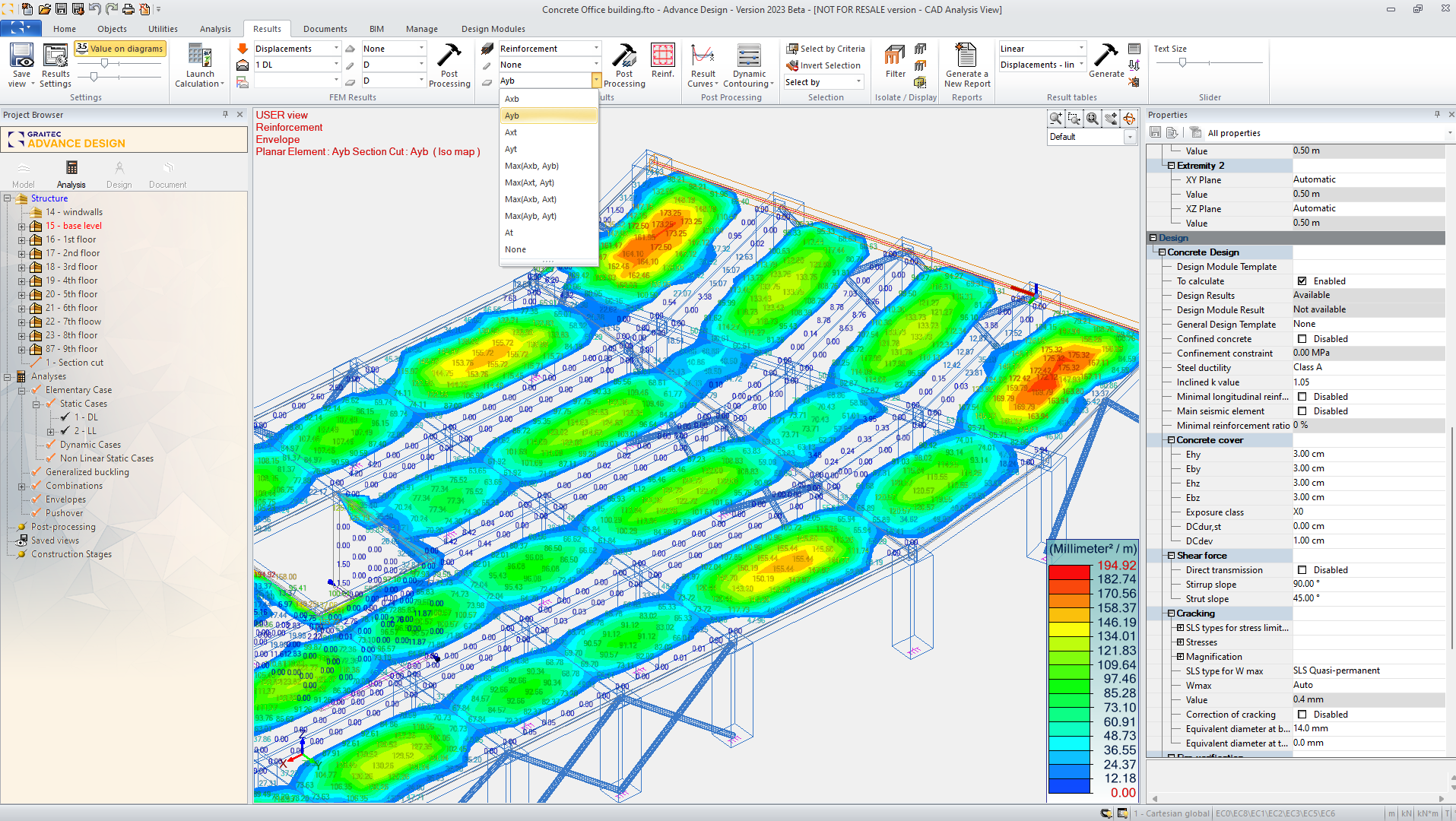The height and width of the screenshot is (821, 1456).
Task: Click the upper Settings slider handle
Action: coord(104,63)
